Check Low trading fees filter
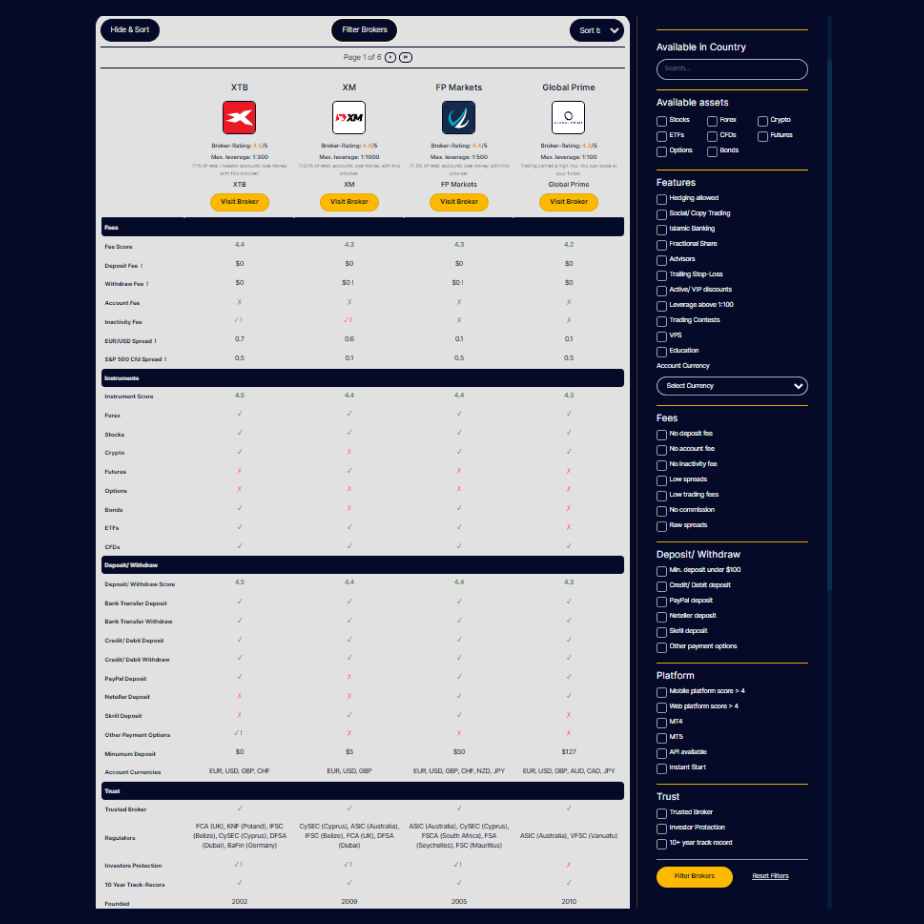The height and width of the screenshot is (924, 924). pyautogui.click(x=662, y=496)
